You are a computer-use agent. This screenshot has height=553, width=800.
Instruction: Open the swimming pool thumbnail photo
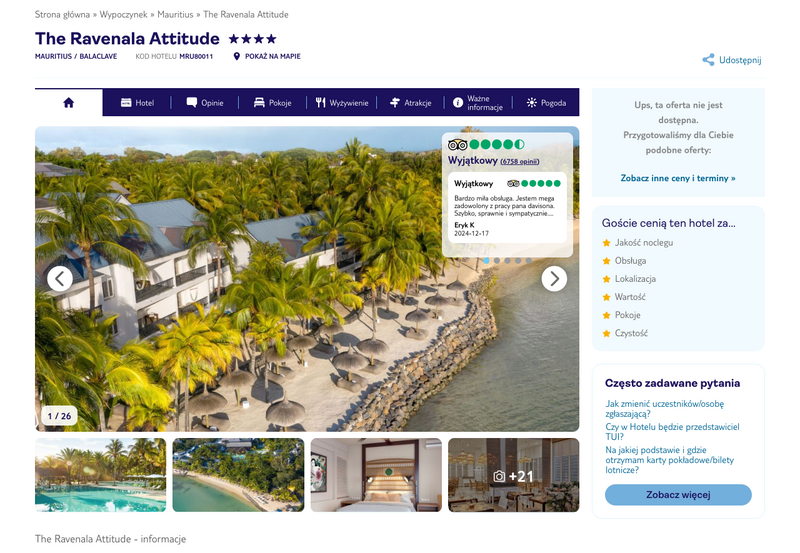101,475
